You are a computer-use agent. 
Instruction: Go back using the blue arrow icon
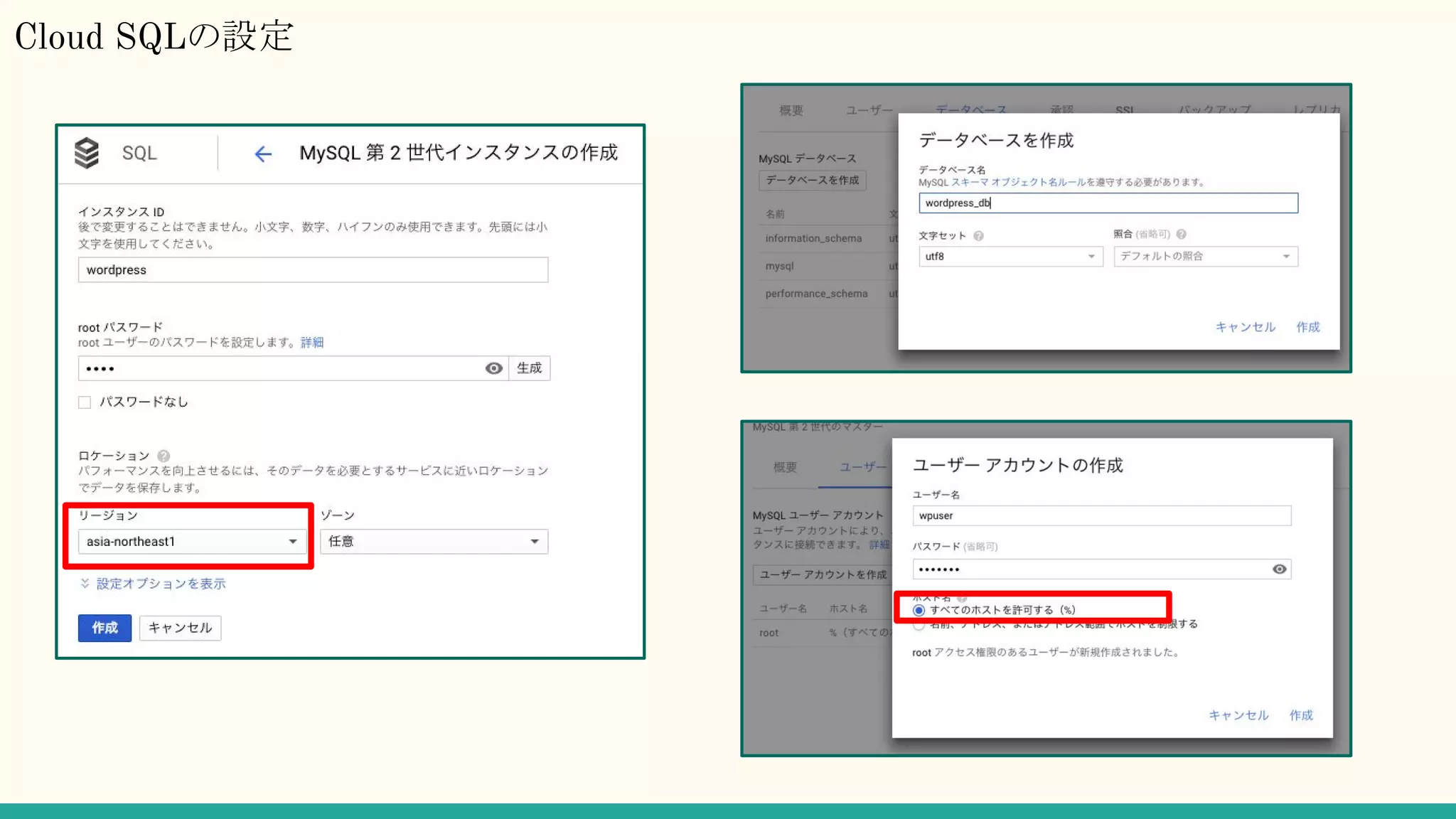pos(263,154)
